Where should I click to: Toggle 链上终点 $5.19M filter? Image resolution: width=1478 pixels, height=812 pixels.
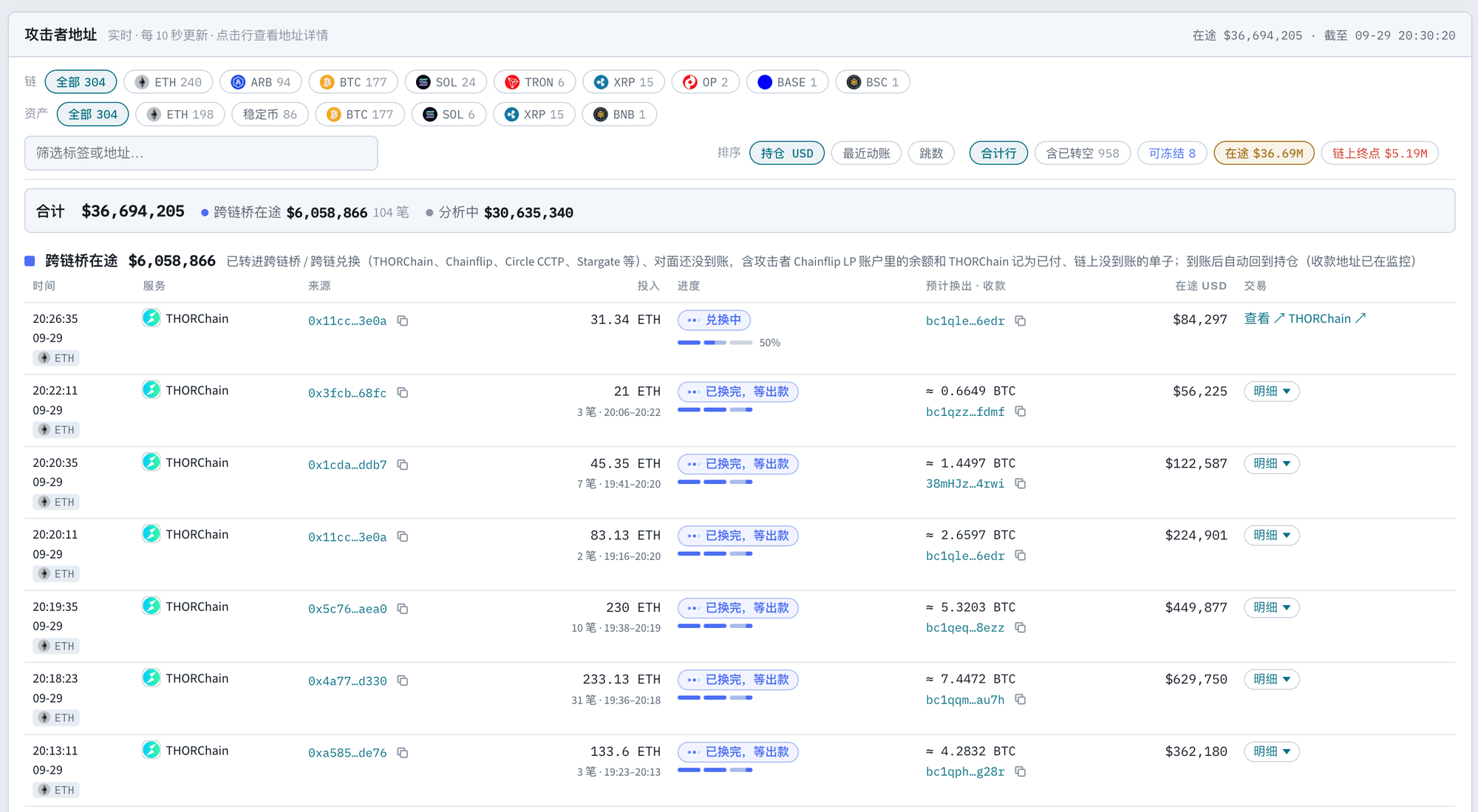(x=1380, y=153)
